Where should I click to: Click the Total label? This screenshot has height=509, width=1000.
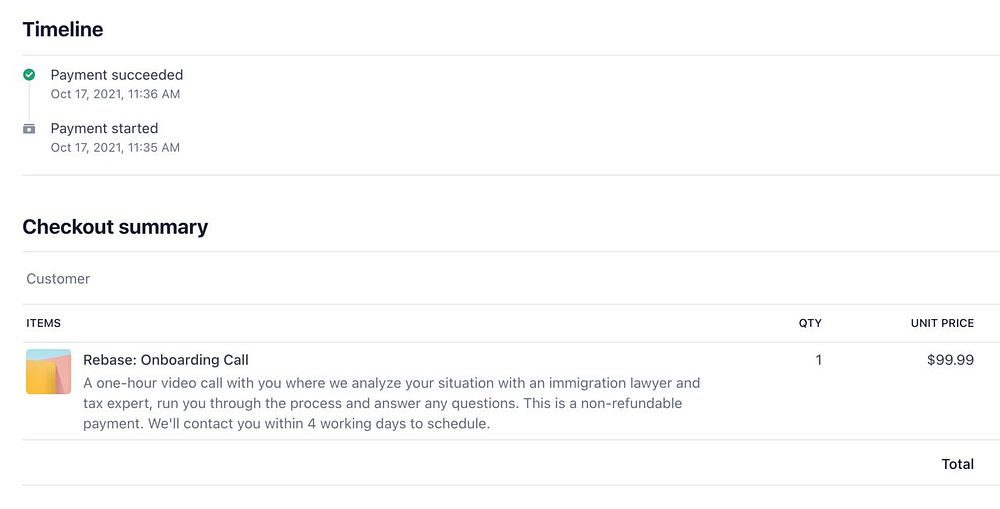coord(957,464)
